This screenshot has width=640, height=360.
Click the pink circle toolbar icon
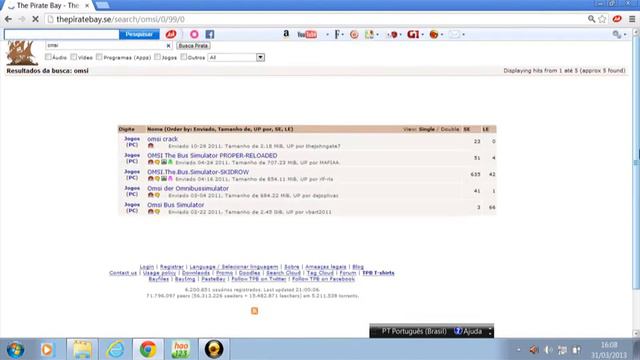(194, 34)
